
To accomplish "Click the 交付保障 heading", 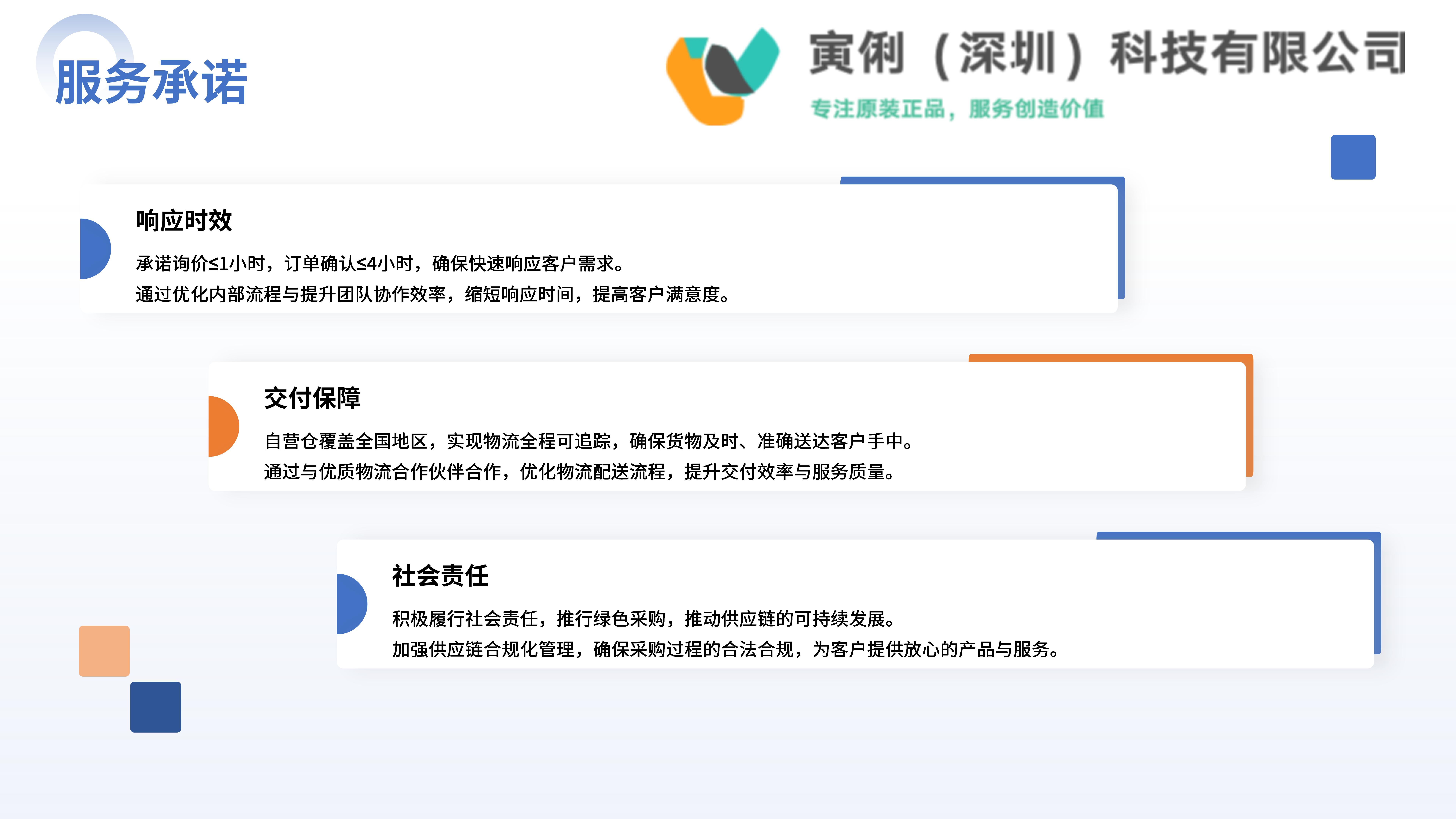I will pyautogui.click(x=312, y=398).
